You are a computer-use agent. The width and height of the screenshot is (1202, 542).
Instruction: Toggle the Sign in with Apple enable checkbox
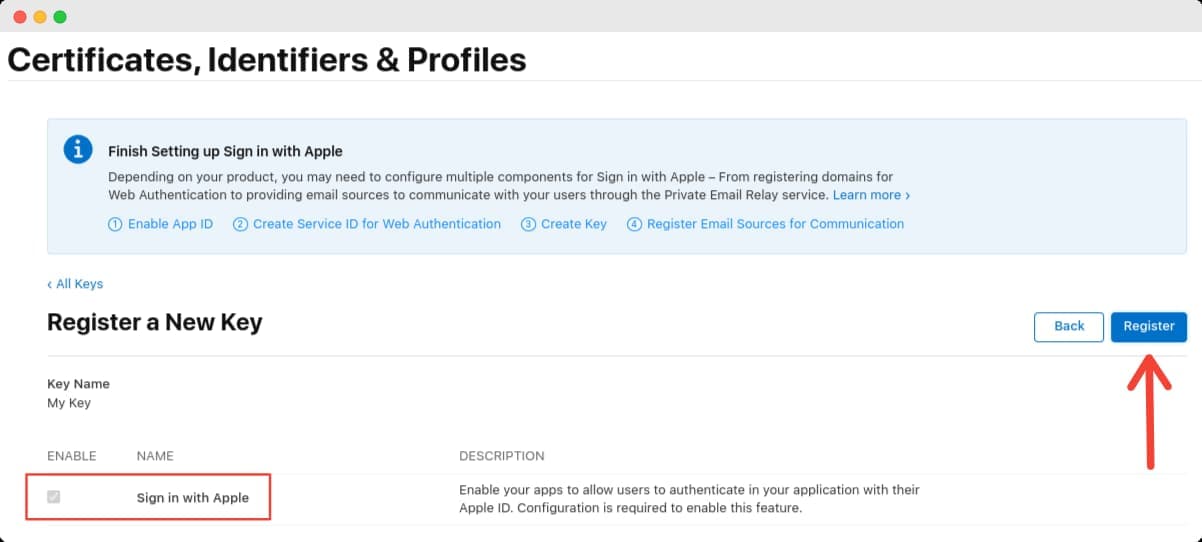[x=54, y=497]
